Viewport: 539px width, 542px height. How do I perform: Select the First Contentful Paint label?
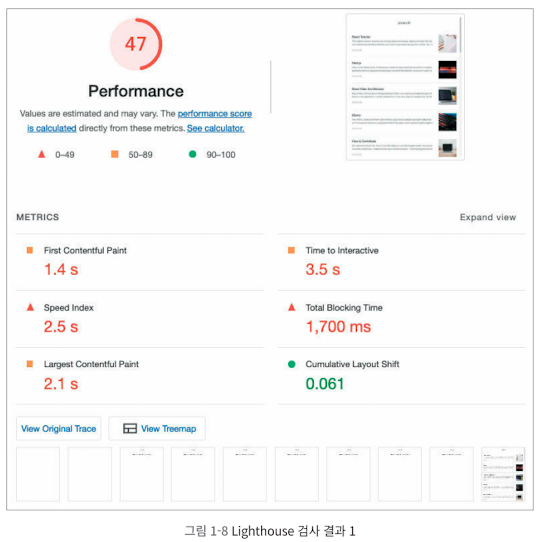pyautogui.click(x=85, y=250)
